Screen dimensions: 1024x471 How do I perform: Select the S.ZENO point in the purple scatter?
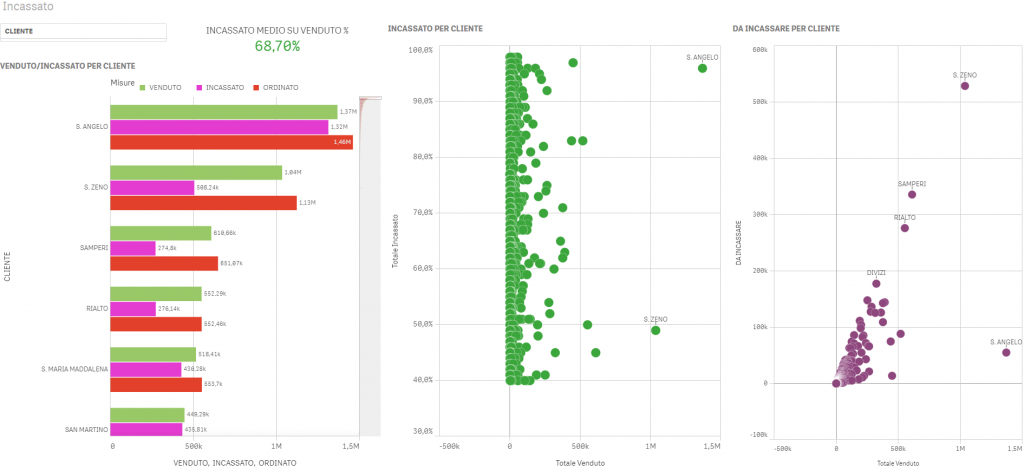[965, 86]
